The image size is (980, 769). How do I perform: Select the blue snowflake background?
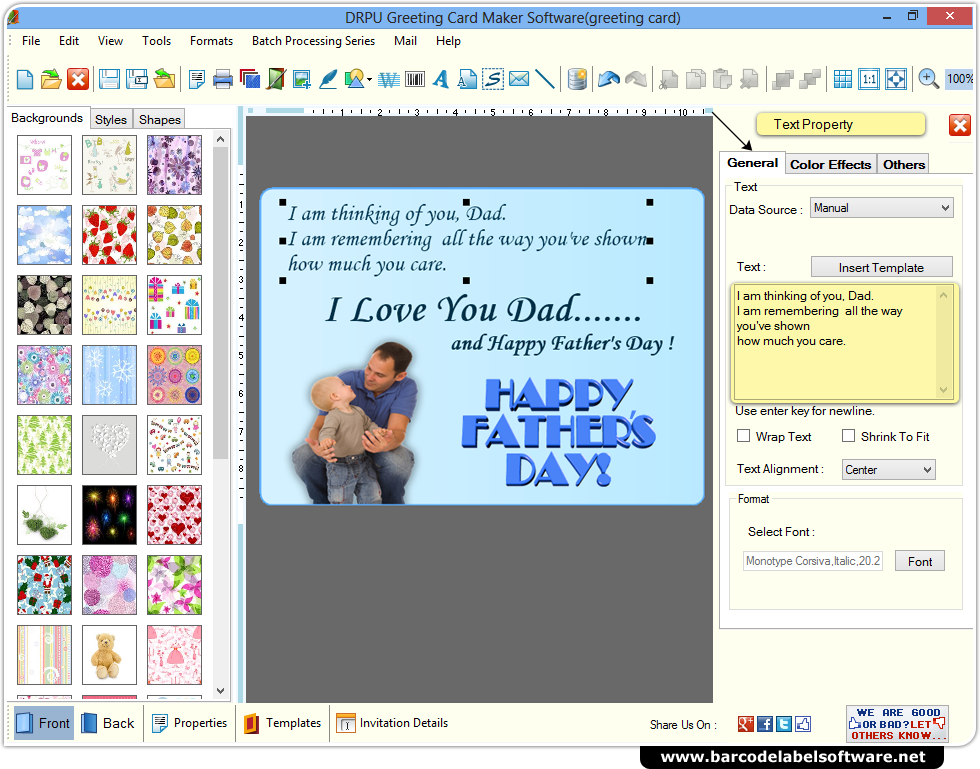(109, 375)
